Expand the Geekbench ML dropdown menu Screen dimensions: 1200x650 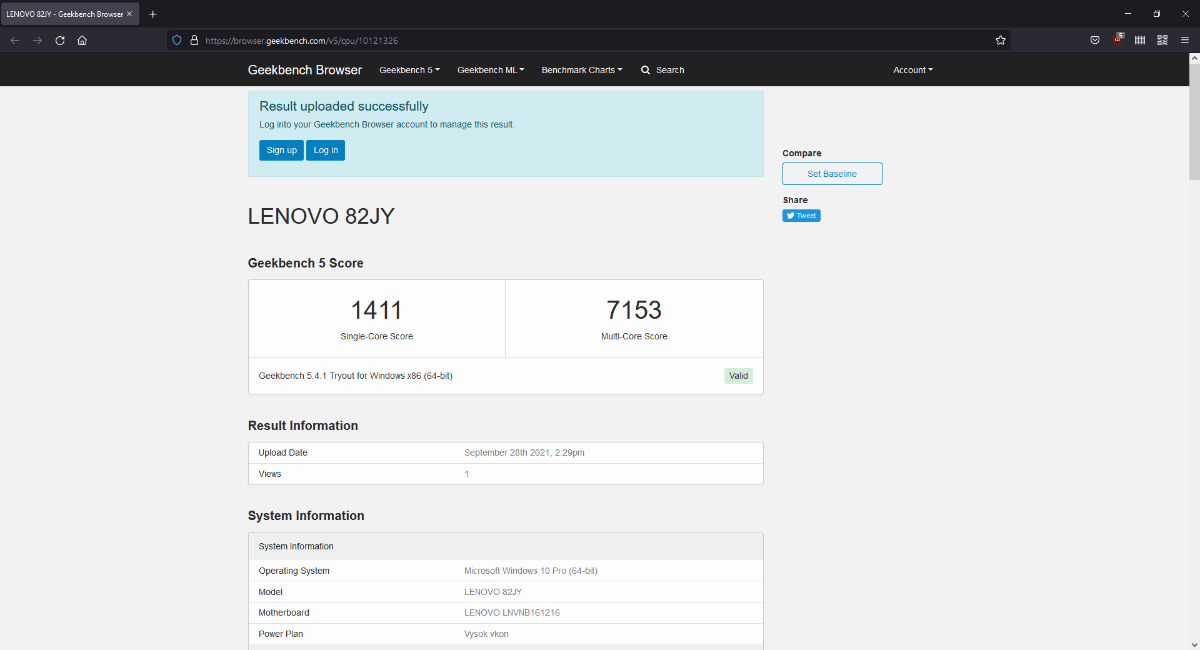[x=490, y=70]
